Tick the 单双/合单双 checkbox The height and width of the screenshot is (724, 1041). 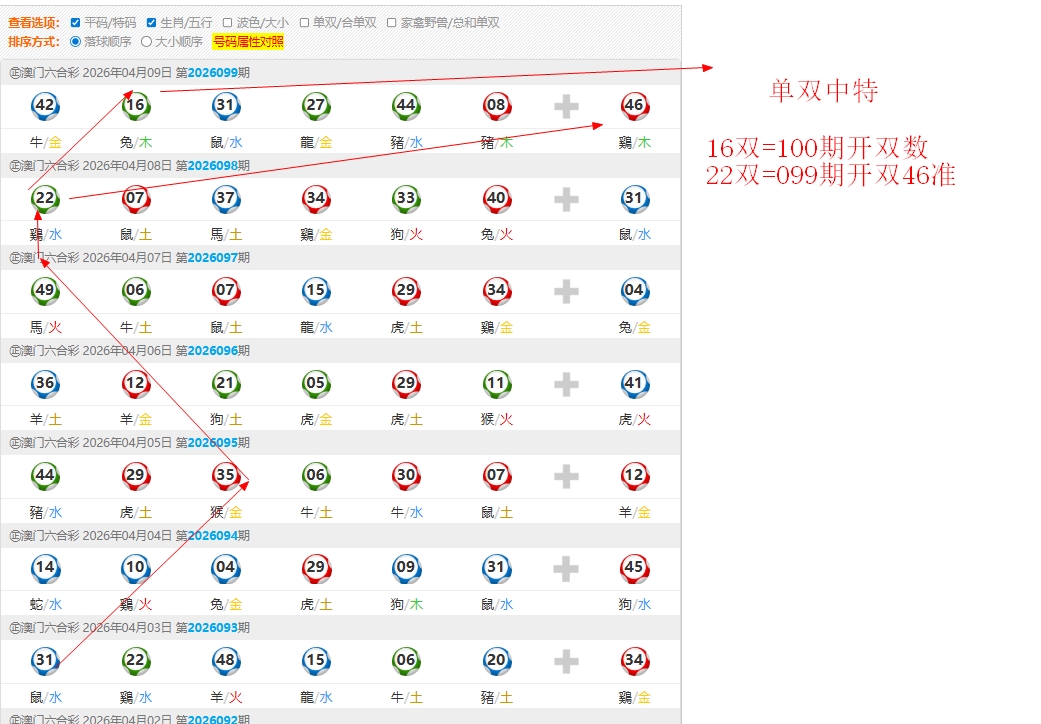point(305,22)
